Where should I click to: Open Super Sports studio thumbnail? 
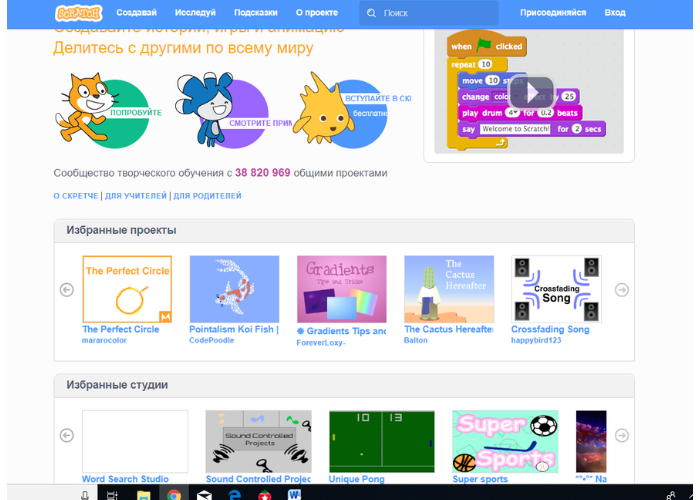coord(505,442)
